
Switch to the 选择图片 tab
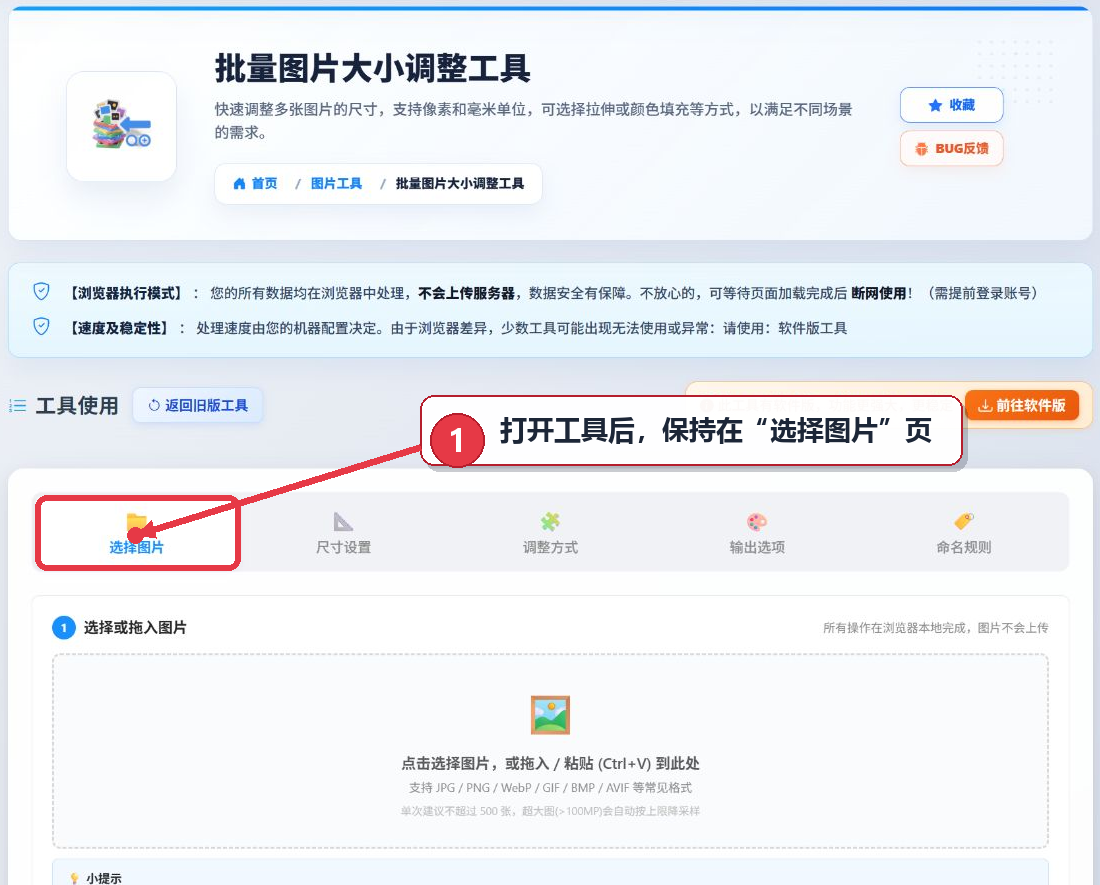137,533
